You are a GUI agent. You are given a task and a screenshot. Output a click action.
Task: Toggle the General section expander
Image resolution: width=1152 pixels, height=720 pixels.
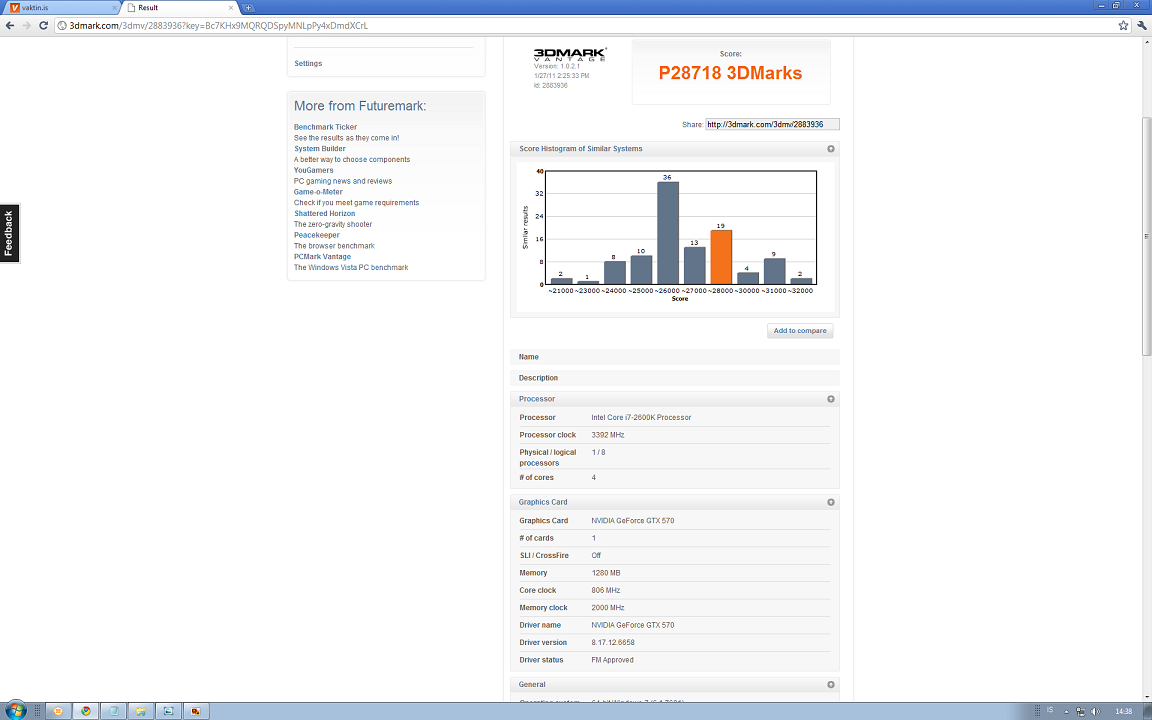(830, 685)
